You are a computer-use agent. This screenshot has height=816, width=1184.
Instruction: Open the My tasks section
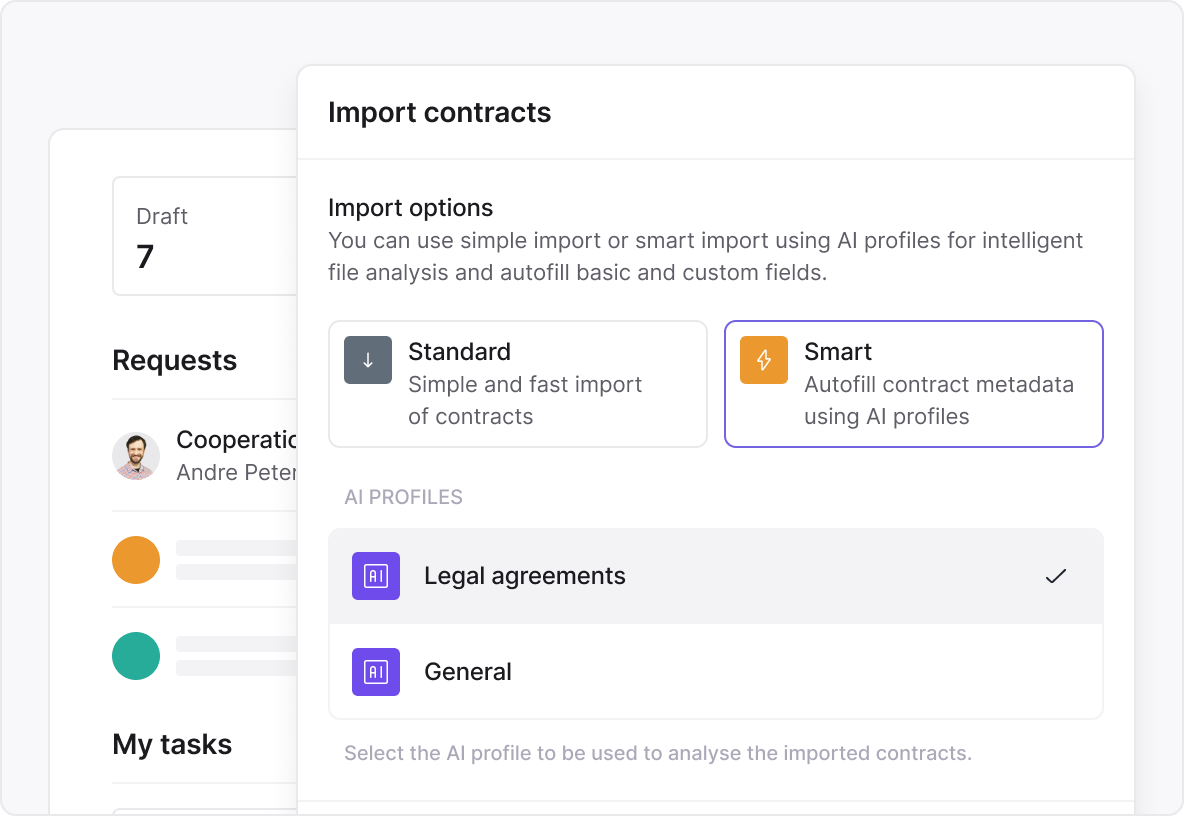coord(172,744)
